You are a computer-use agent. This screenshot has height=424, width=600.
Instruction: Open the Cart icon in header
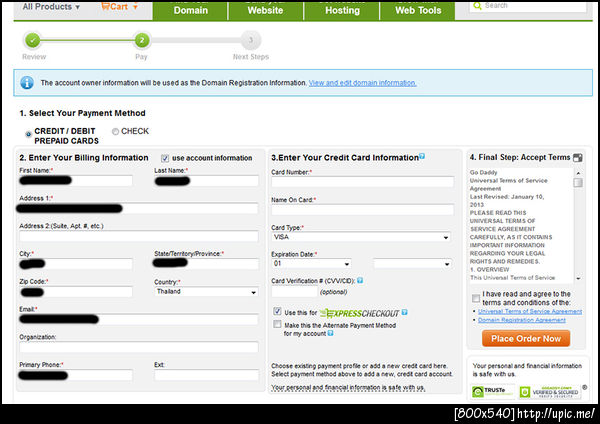coord(106,7)
